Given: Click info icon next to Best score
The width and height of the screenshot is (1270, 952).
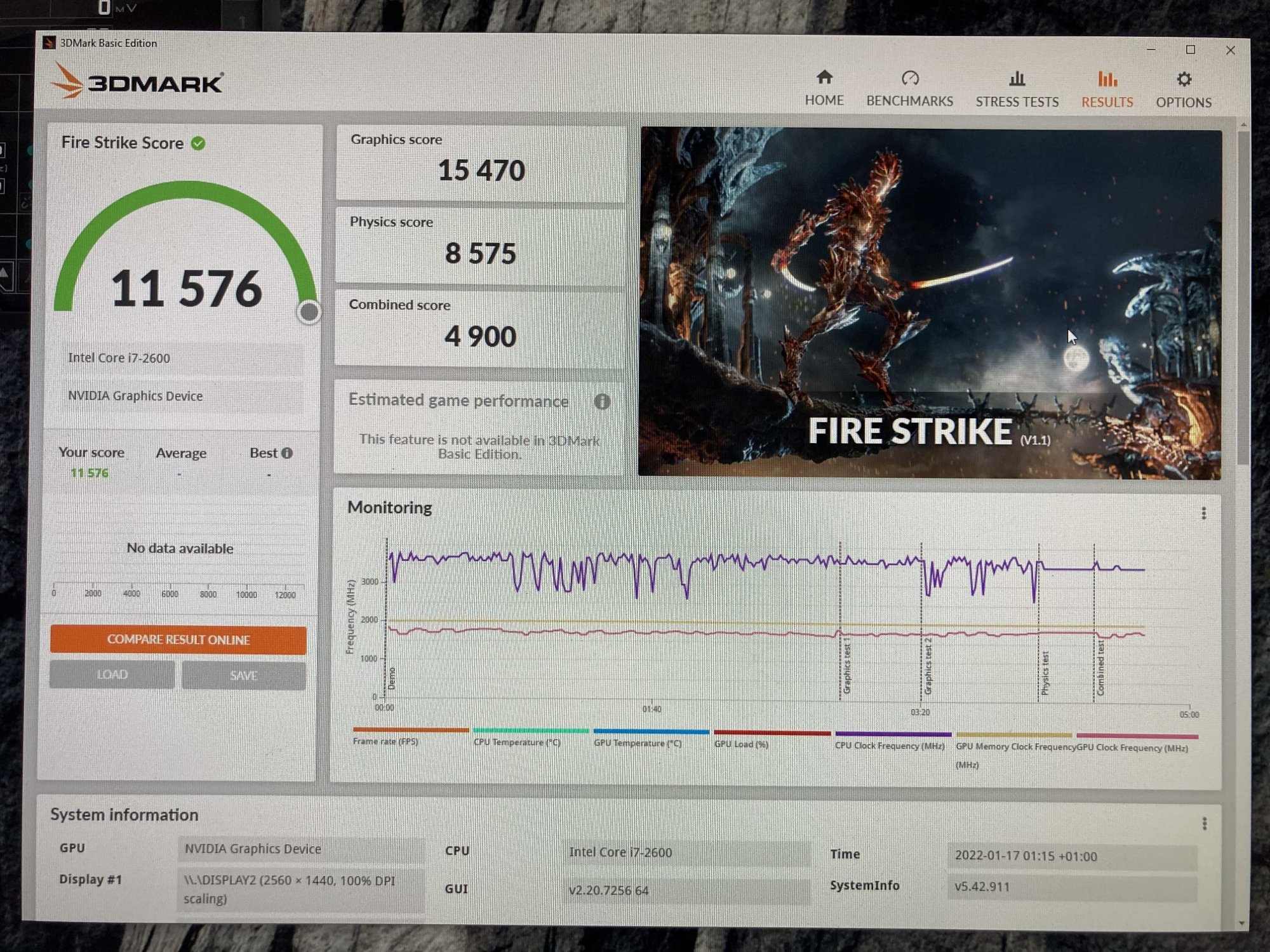Looking at the screenshot, I should coord(288,453).
